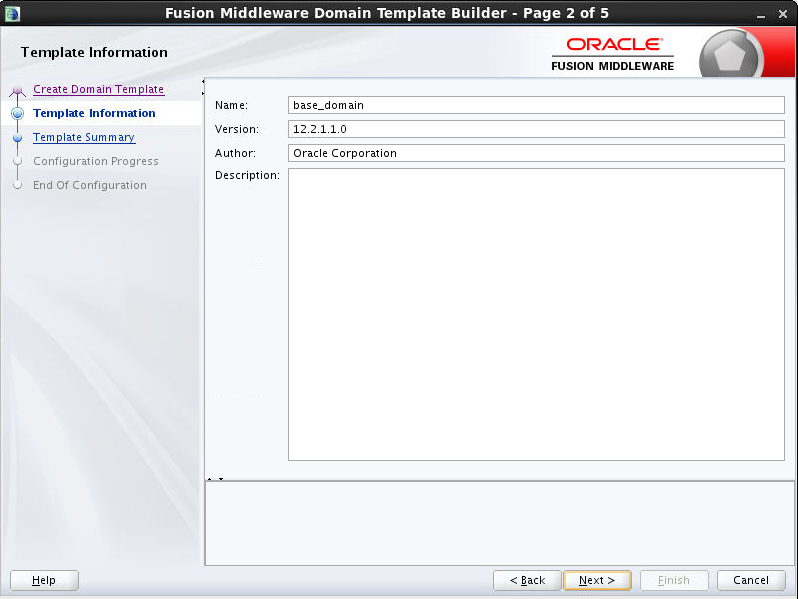Image resolution: width=798 pixels, height=599 pixels.
Task: Focus the Version field showing 12.2.1.1.0
Action: click(536, 129)
